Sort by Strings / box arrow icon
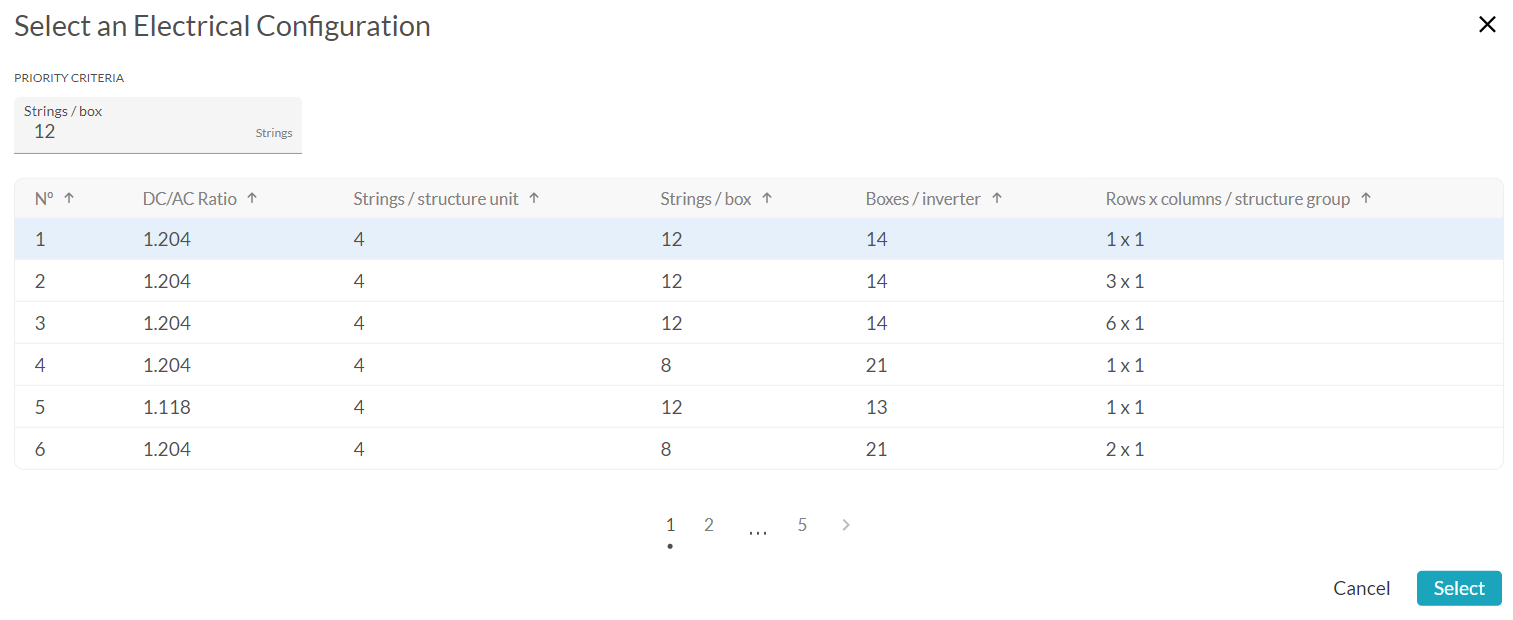 point(767,198)
